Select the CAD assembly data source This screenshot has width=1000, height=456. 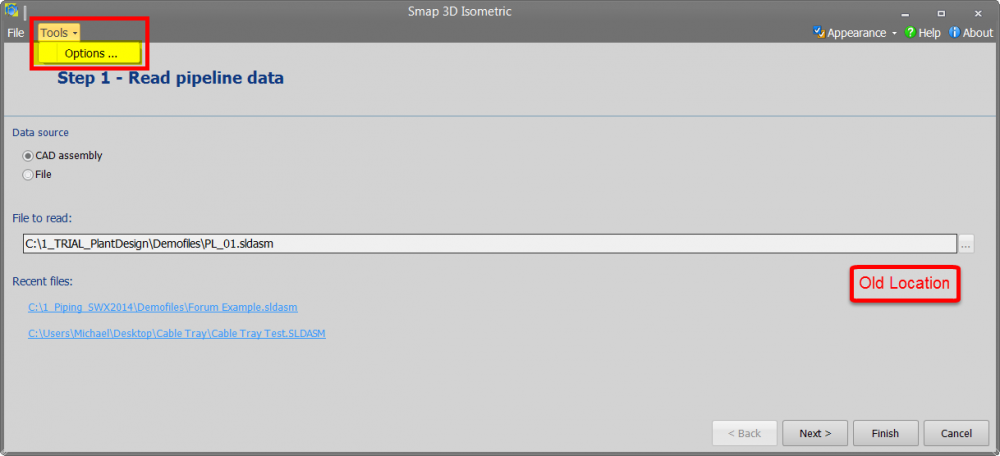point(28,155)
